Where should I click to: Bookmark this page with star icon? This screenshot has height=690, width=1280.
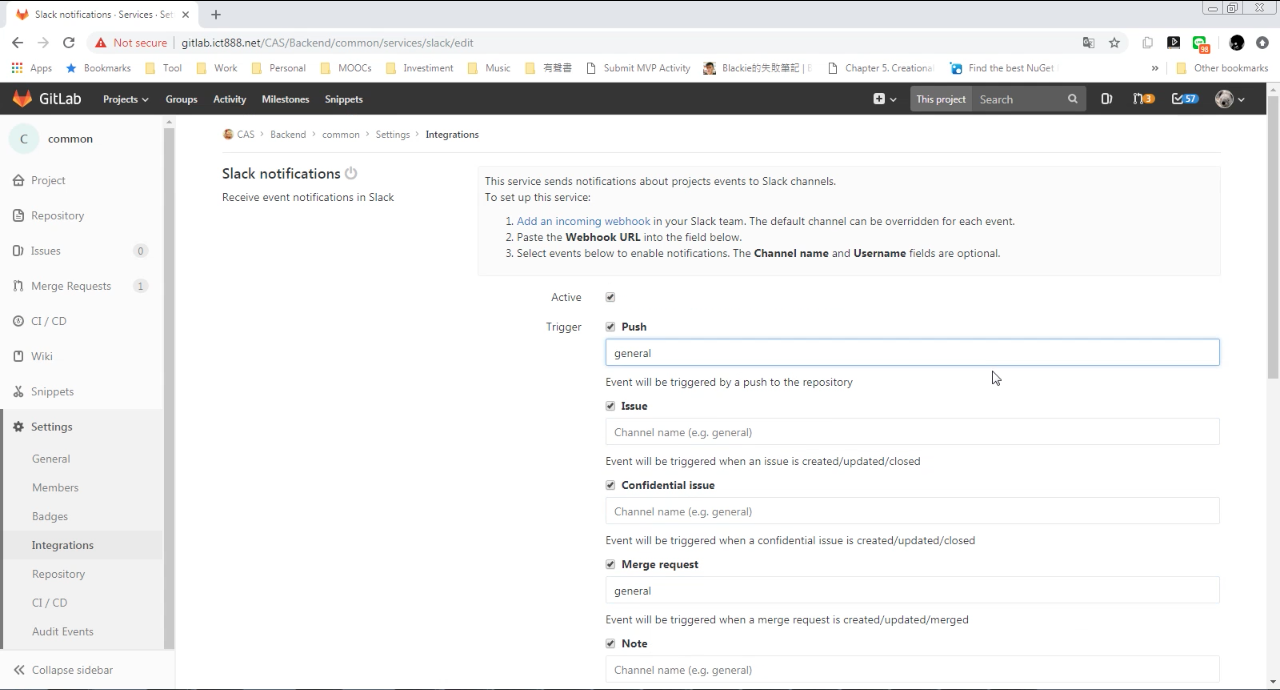coord(1114,43)
